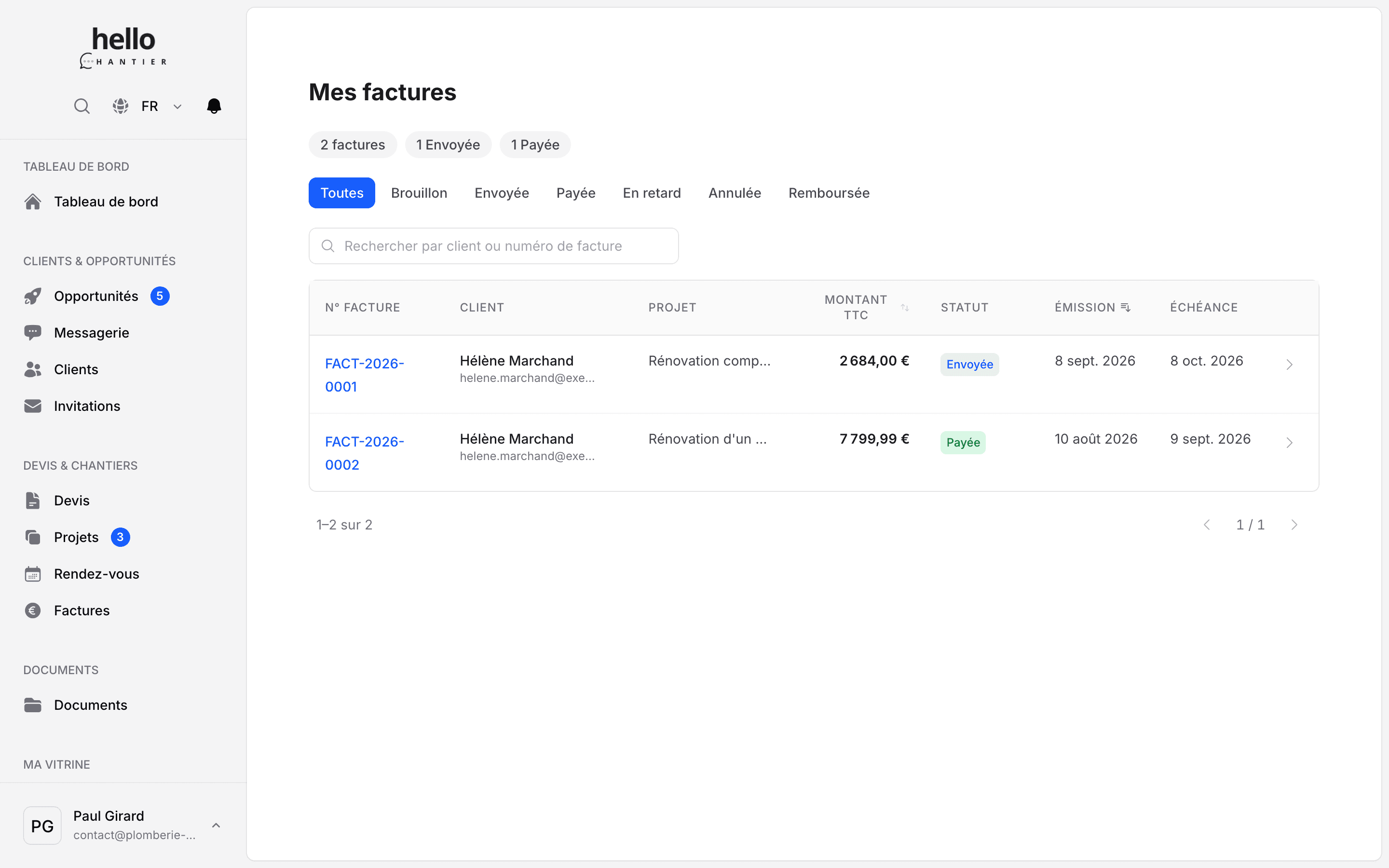Image resolution: width=1389 pixels, height=868 pixels.
Task: Click the search magnifier icon in sidebar
Action: pyautogui.click(x=82, y=106)
